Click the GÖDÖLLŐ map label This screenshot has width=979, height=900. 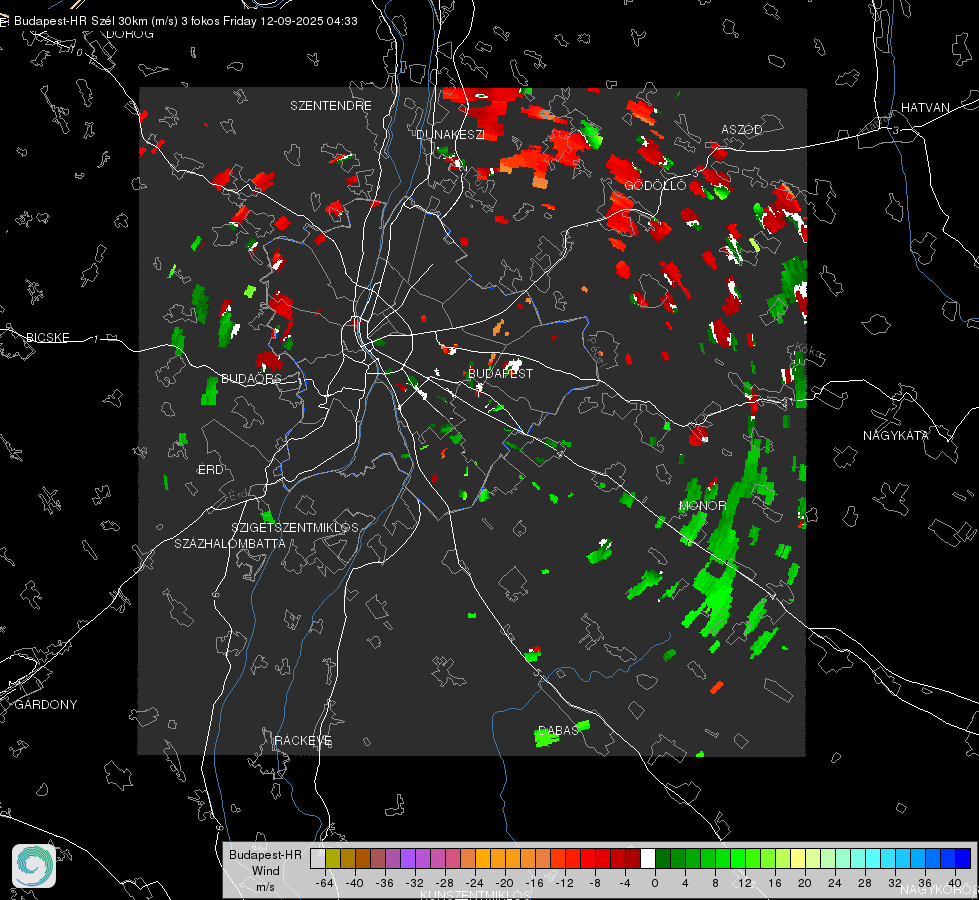(x=655, y=185)
